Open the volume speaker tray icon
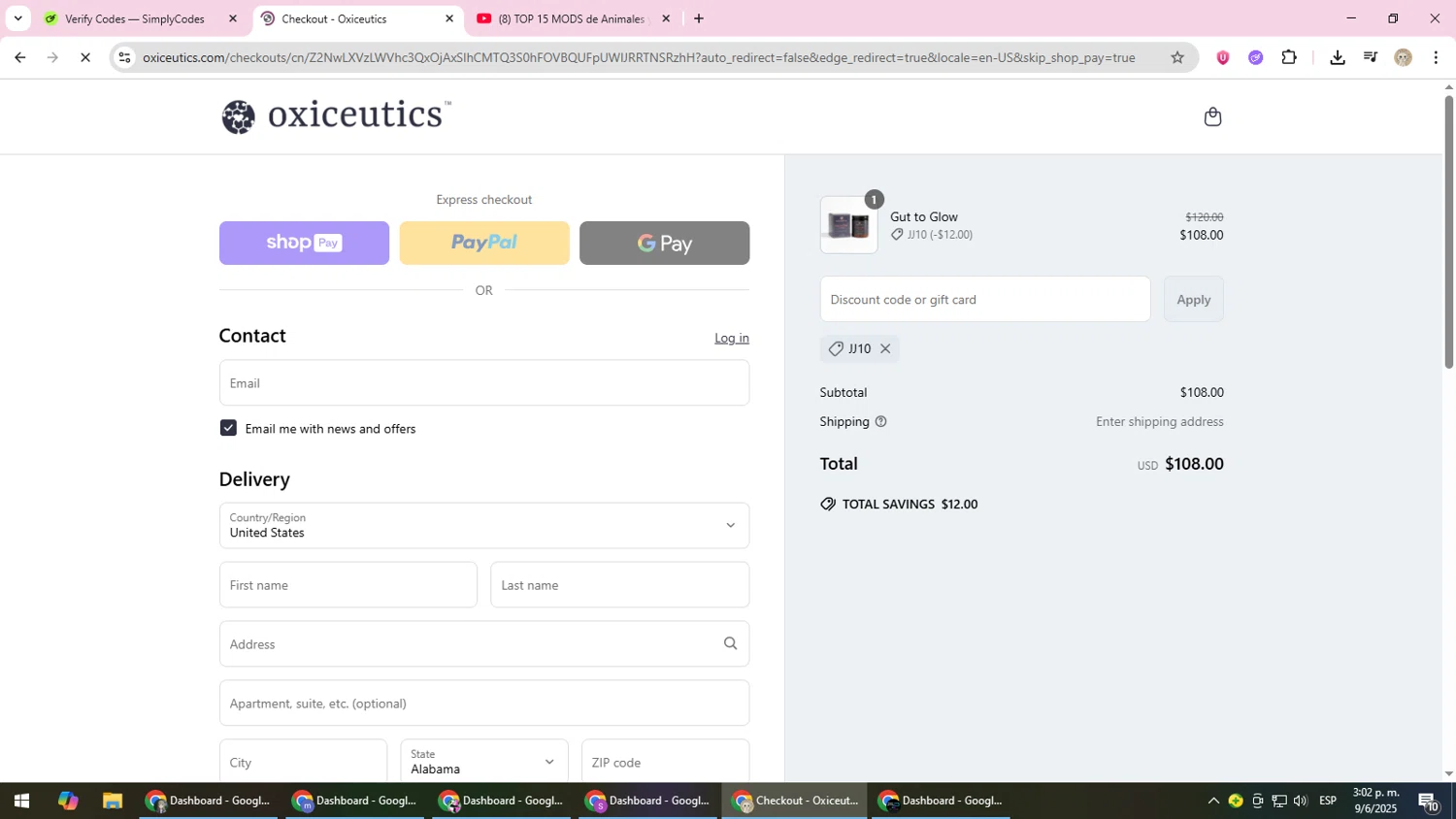 click(1301, 801)
